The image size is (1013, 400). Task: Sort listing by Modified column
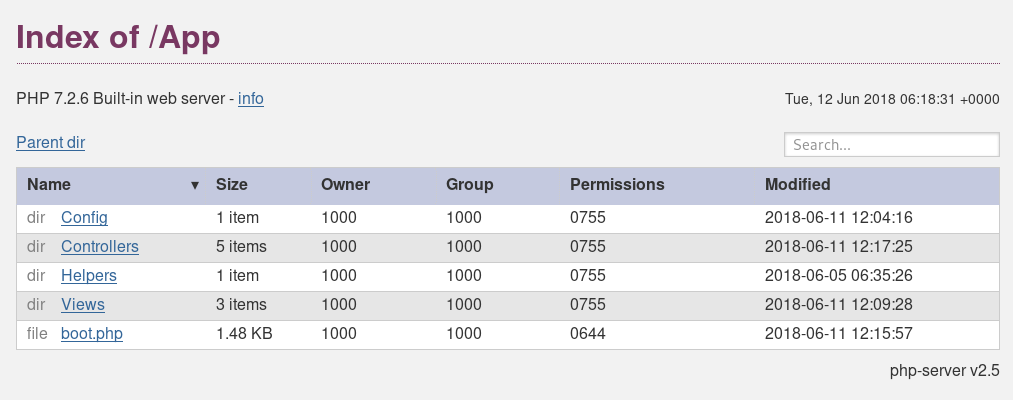point(797,185)
